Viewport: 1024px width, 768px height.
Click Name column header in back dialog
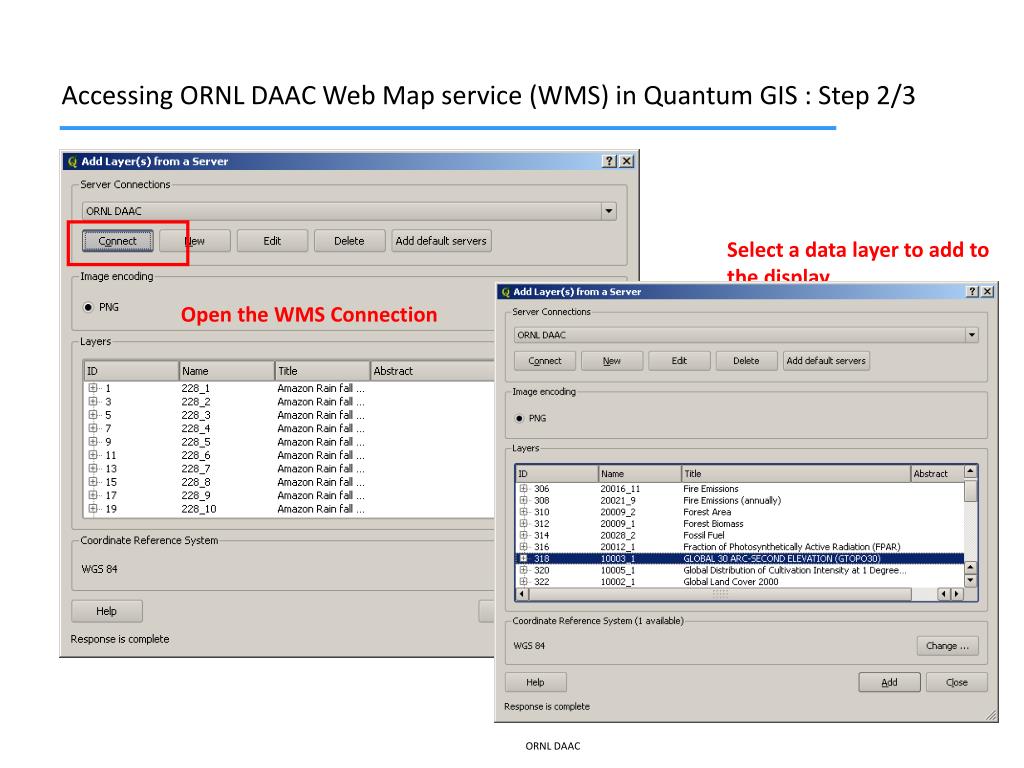click(227, 371)
